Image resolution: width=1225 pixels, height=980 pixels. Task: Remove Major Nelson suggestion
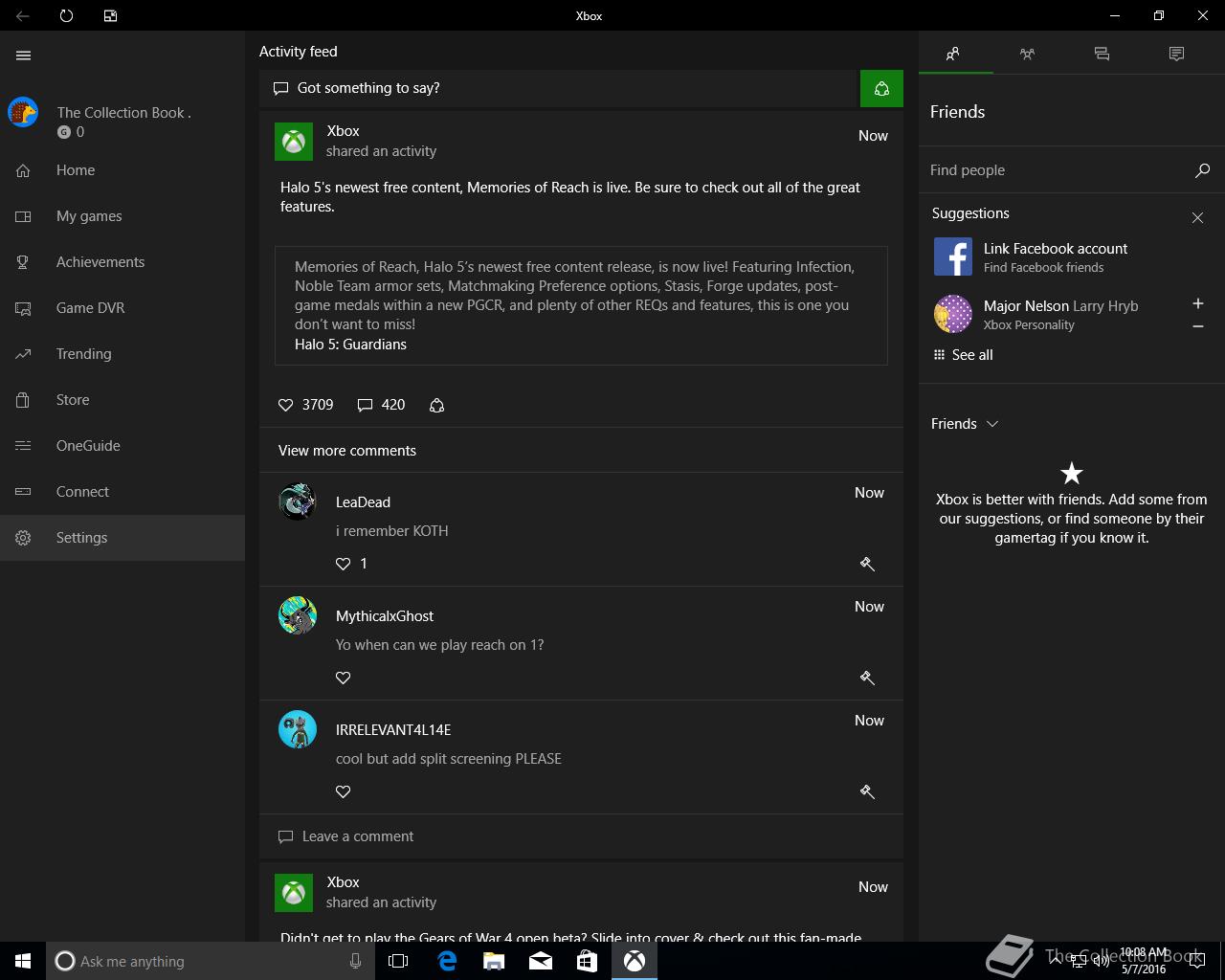pos(1197,326)
